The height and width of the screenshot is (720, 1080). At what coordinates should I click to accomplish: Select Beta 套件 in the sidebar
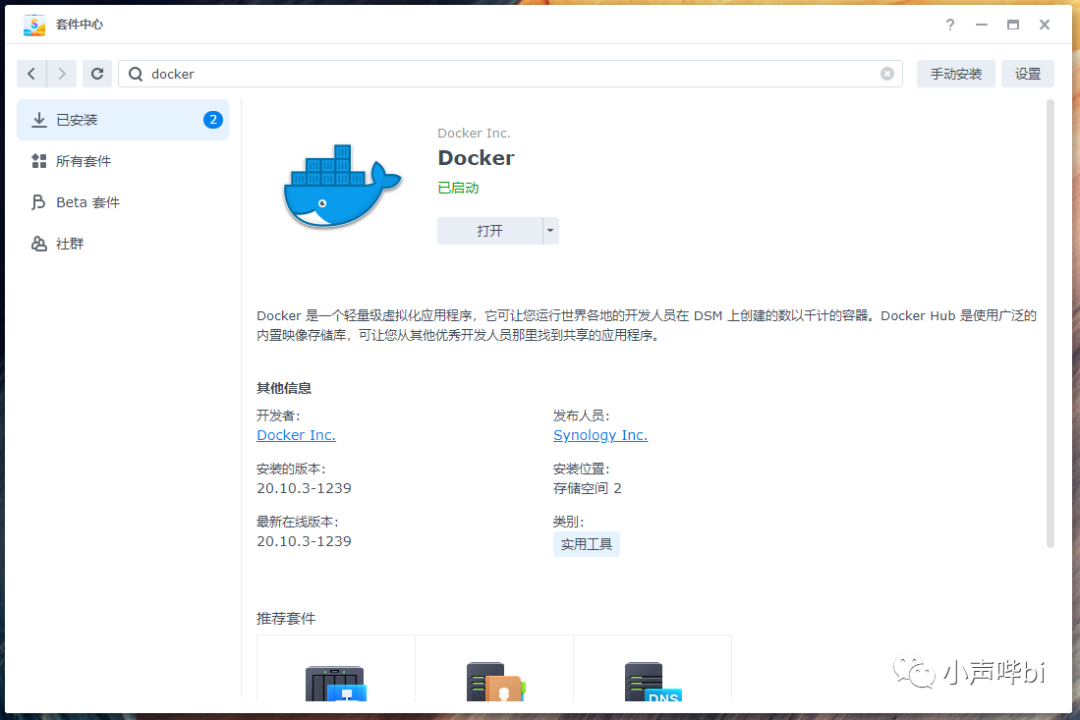point(123,203)
